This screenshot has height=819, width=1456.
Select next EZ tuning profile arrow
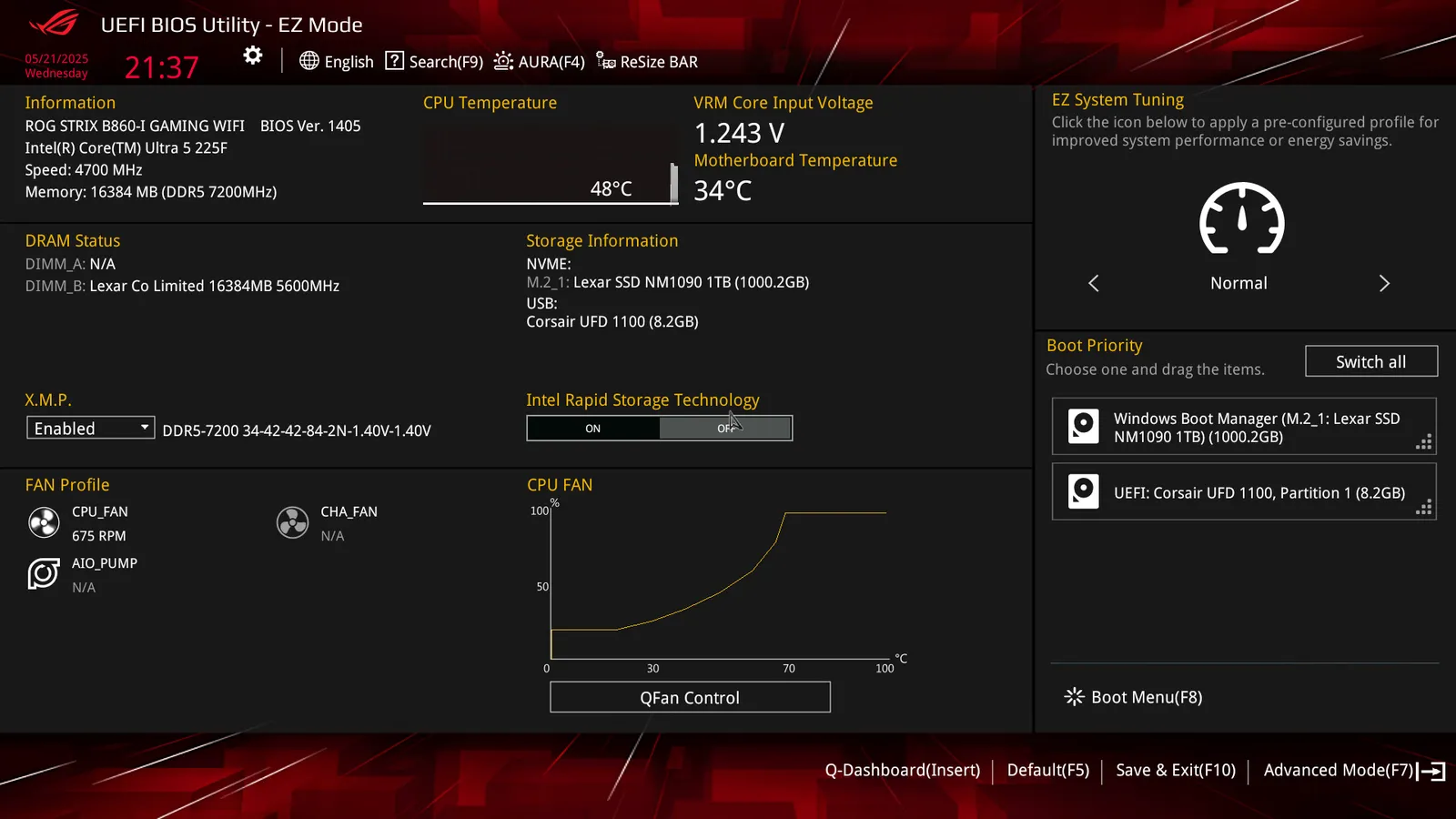[1384, 283]
